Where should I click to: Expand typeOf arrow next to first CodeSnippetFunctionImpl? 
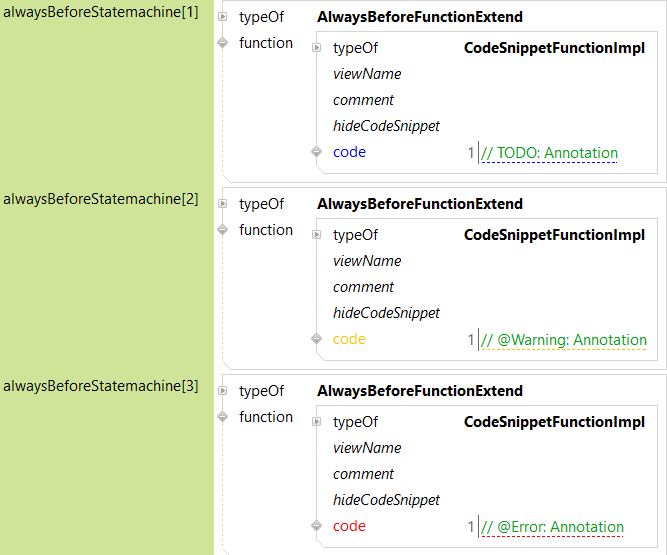click(316, 48)
